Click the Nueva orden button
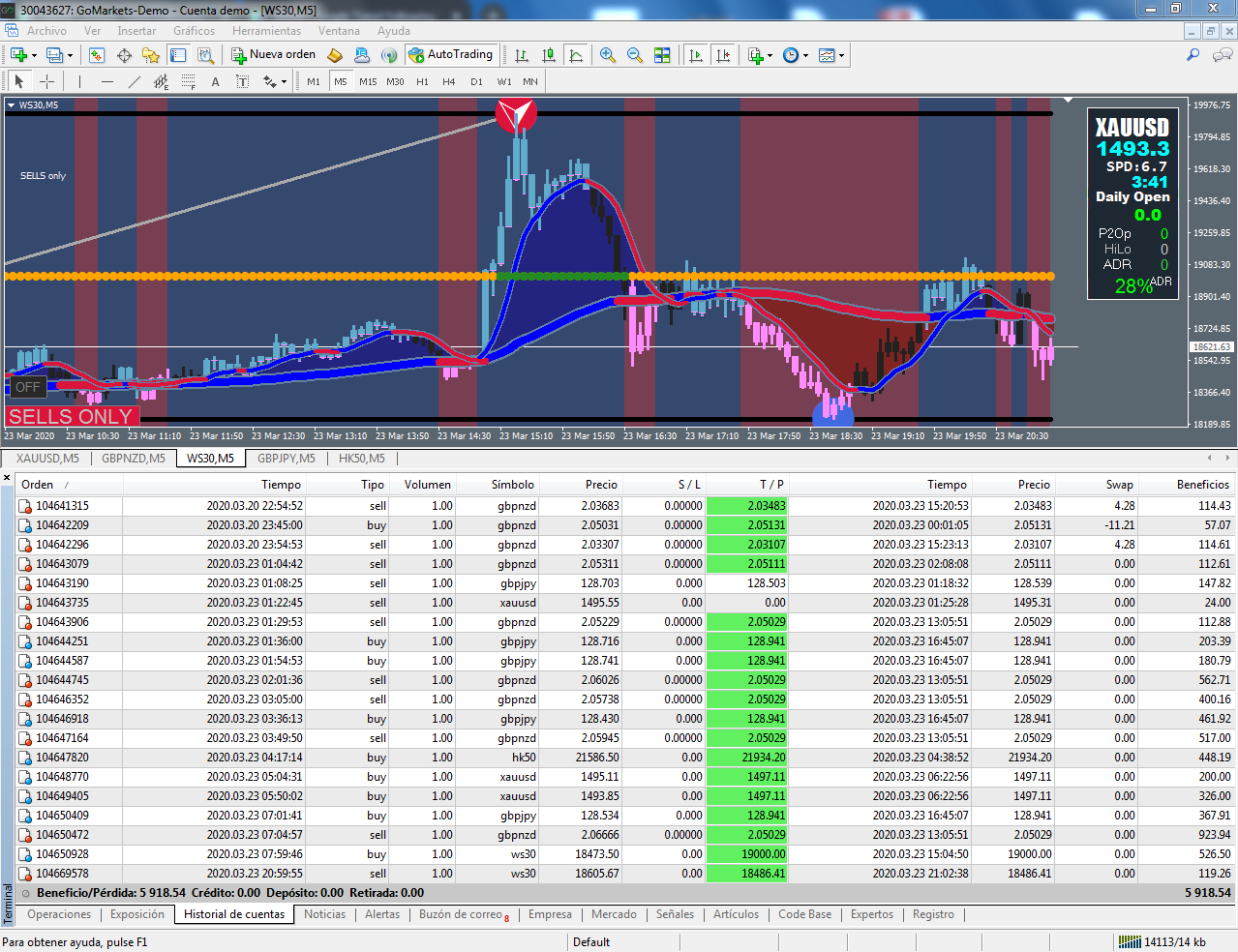 point(274,55)
